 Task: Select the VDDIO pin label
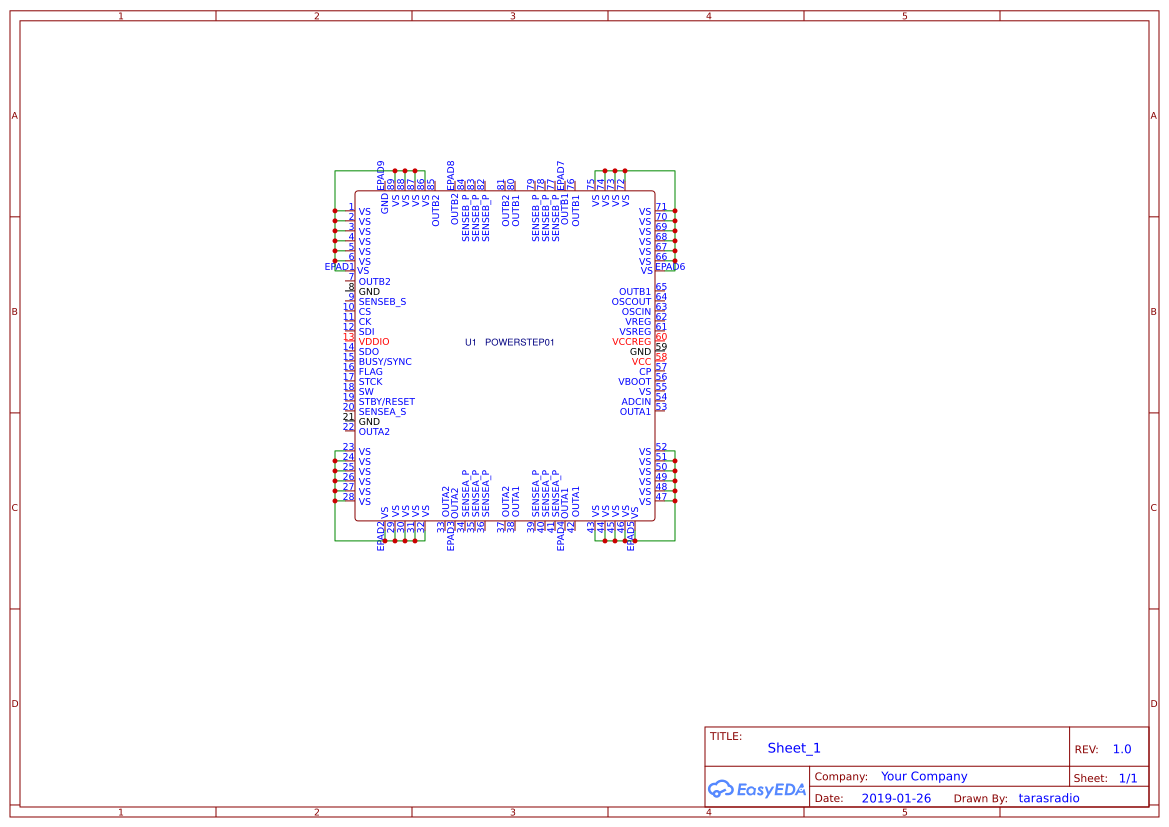pos(374,341)
